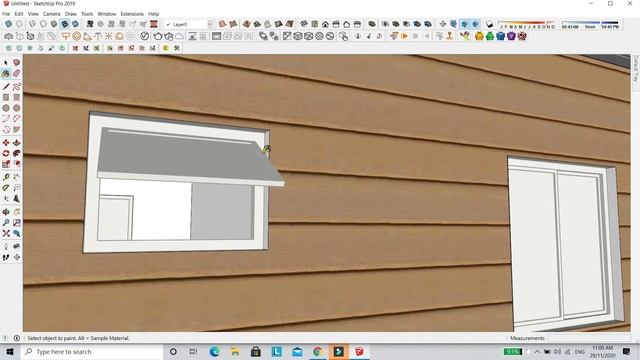Open the View menu
Image resolution: width=640 pixels, height=360 pixels.
point(33,14)
